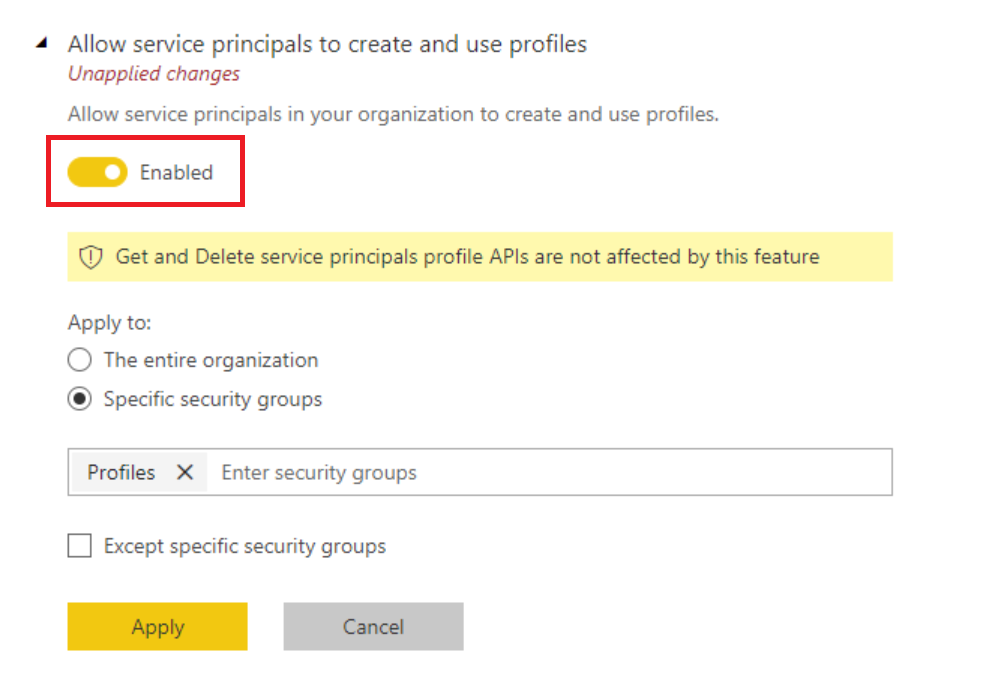Cancel the unapplied changes
The width and height of the screenshot is (981, 688).
click(373, 627)
